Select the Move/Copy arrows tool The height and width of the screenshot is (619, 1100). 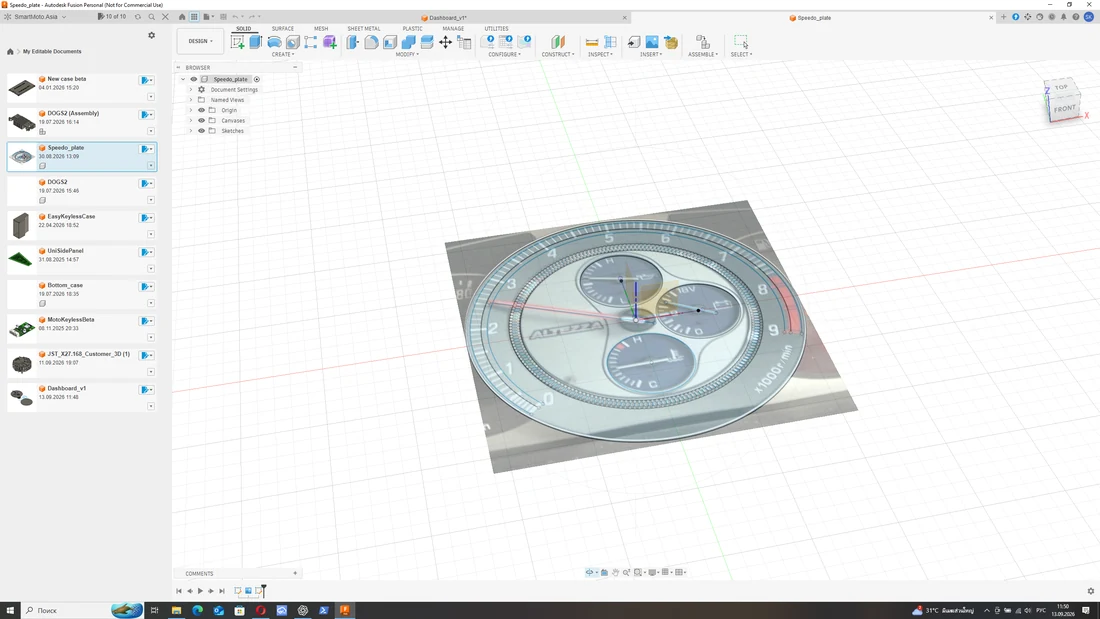(445, 42)
